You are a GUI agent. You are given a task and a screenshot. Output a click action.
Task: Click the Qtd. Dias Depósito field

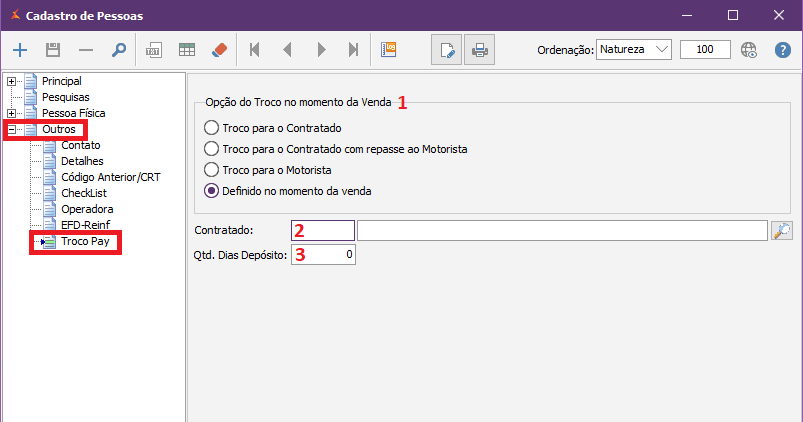point(323,255)
